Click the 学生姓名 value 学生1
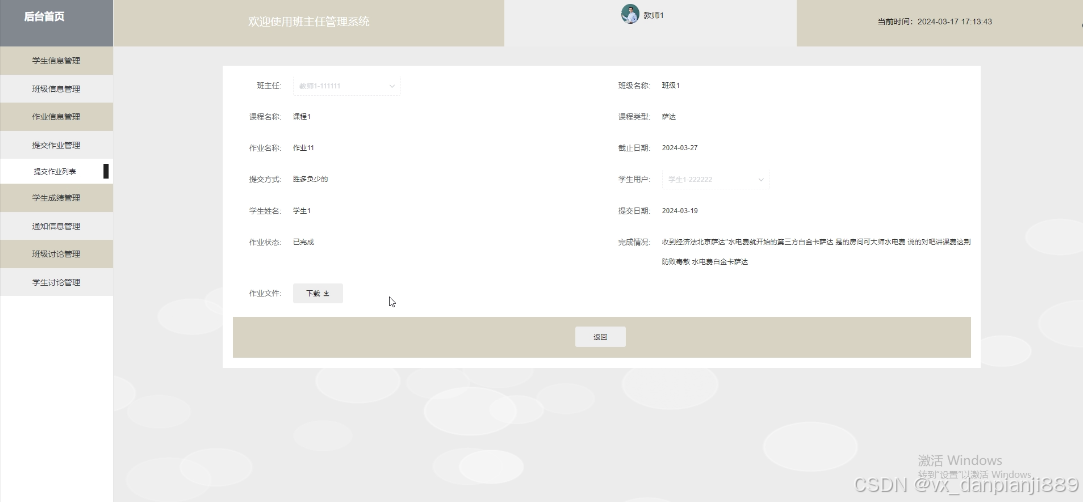1083x502 pixels. tap(302, 211)
